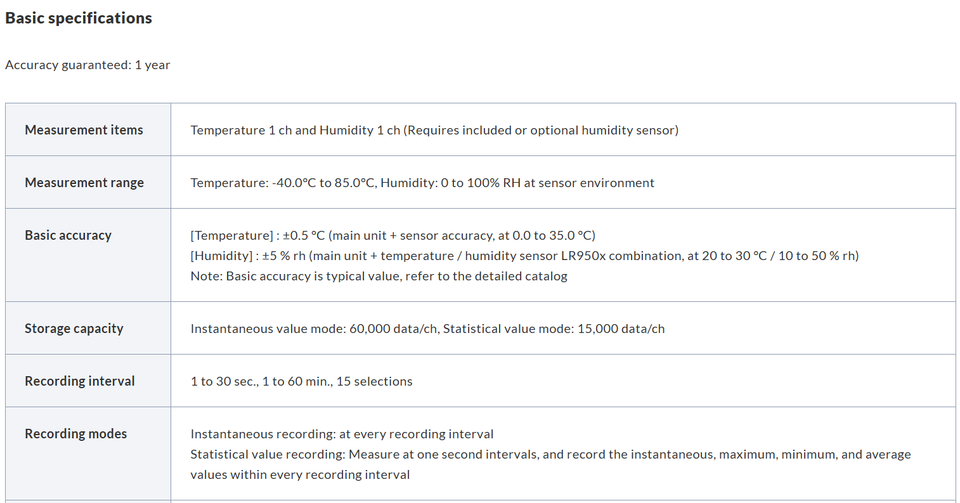
Task: Click the Instantaneous recording description line
Action: [342, 434]
